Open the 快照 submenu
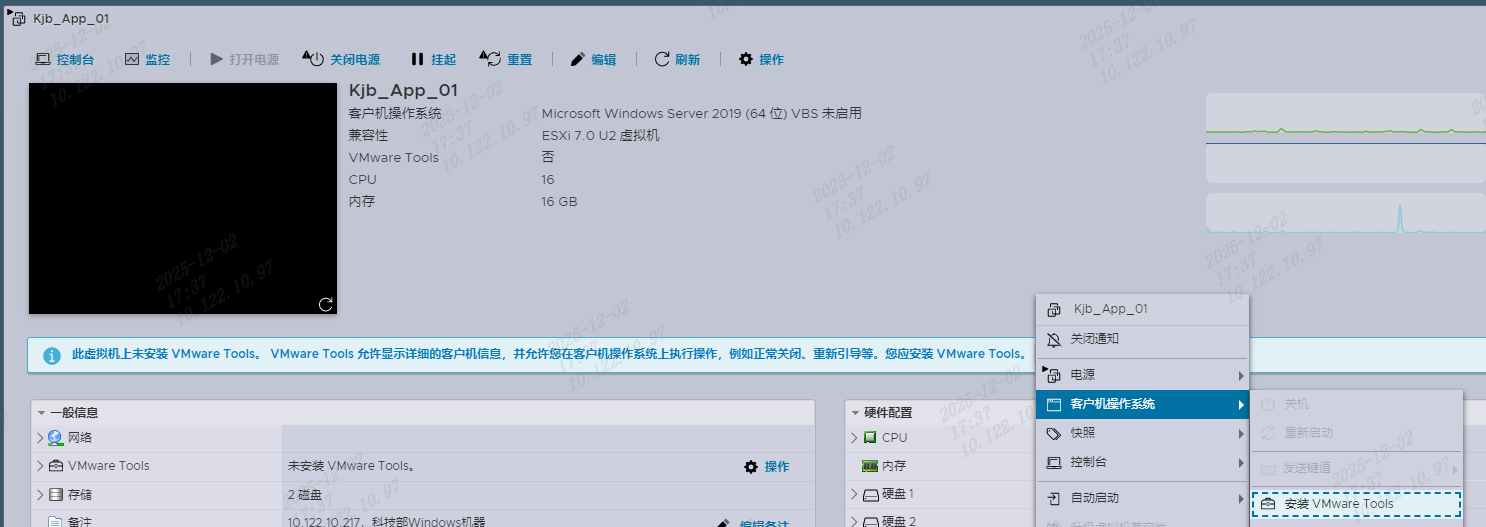This screenshot has height=527, width=1486. (1143, 433)
